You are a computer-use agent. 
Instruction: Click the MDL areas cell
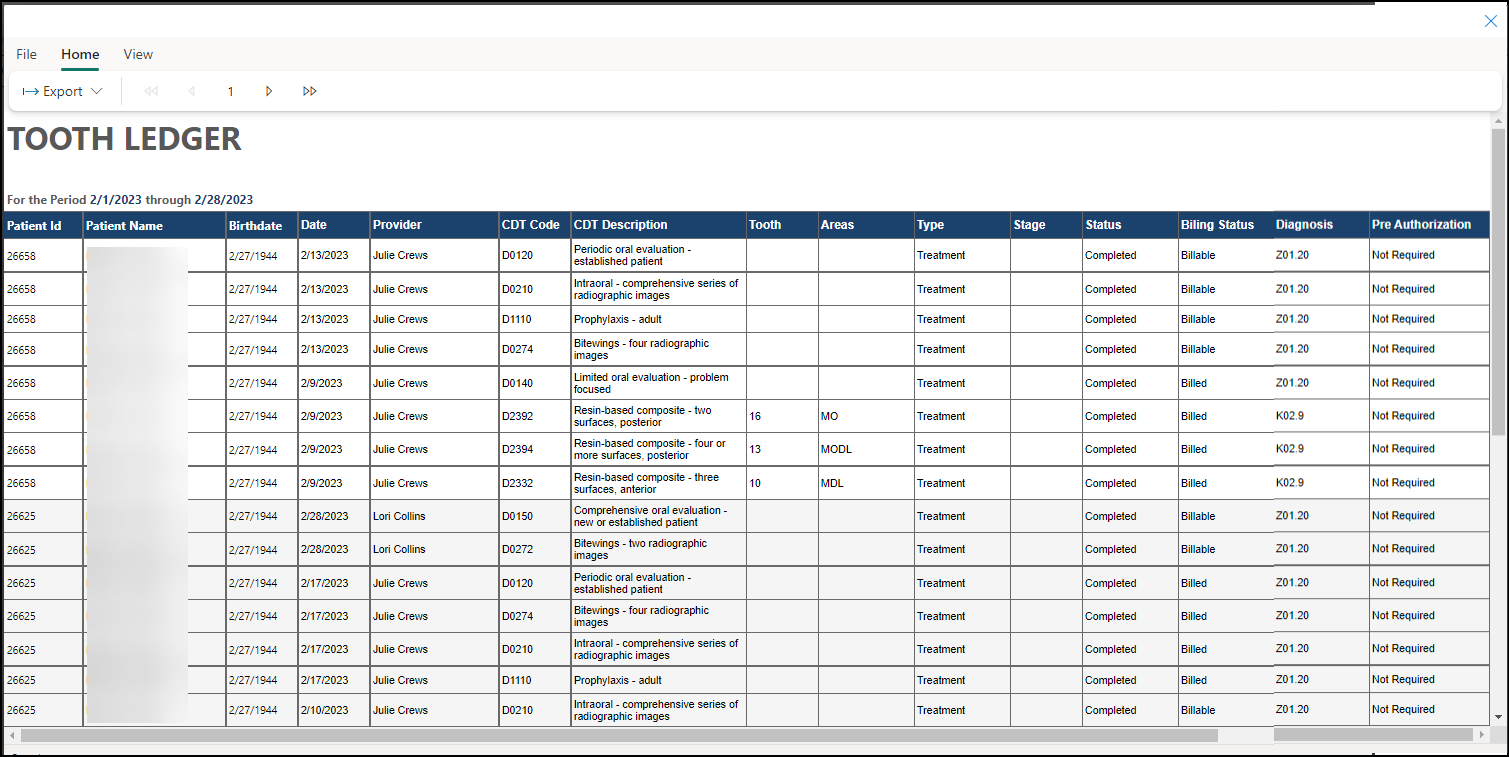click(866, 483)
